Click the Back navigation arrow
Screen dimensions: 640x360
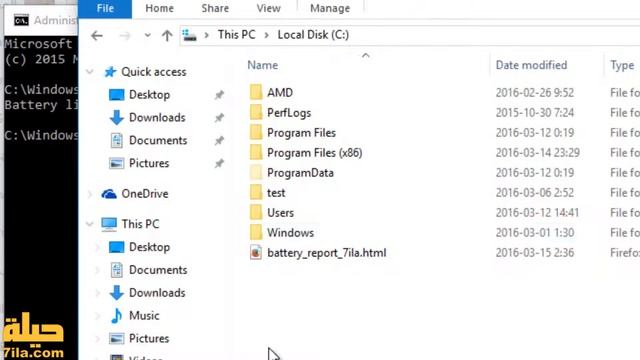pyautogui.click(x=97, y=36)
